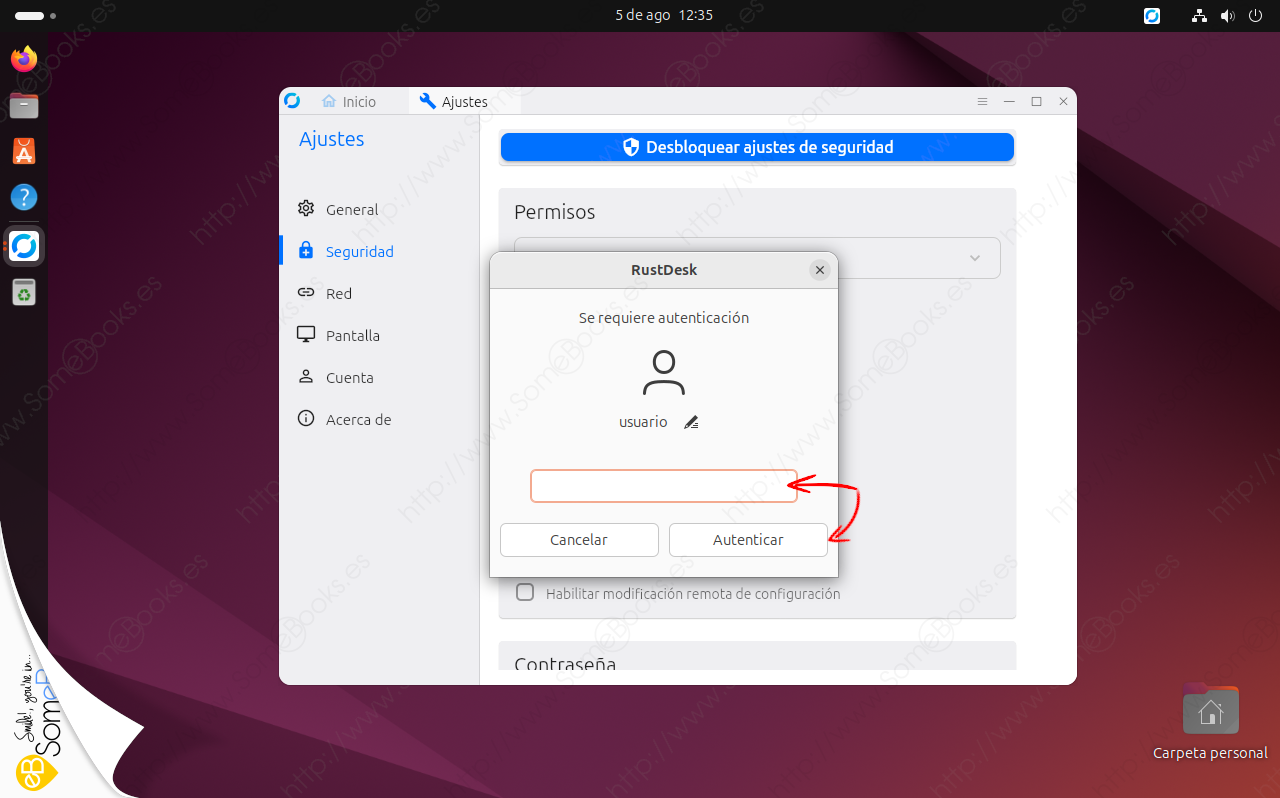Open the clock showing 5 de ago 12:35
1280x798 pixels.
664,16
